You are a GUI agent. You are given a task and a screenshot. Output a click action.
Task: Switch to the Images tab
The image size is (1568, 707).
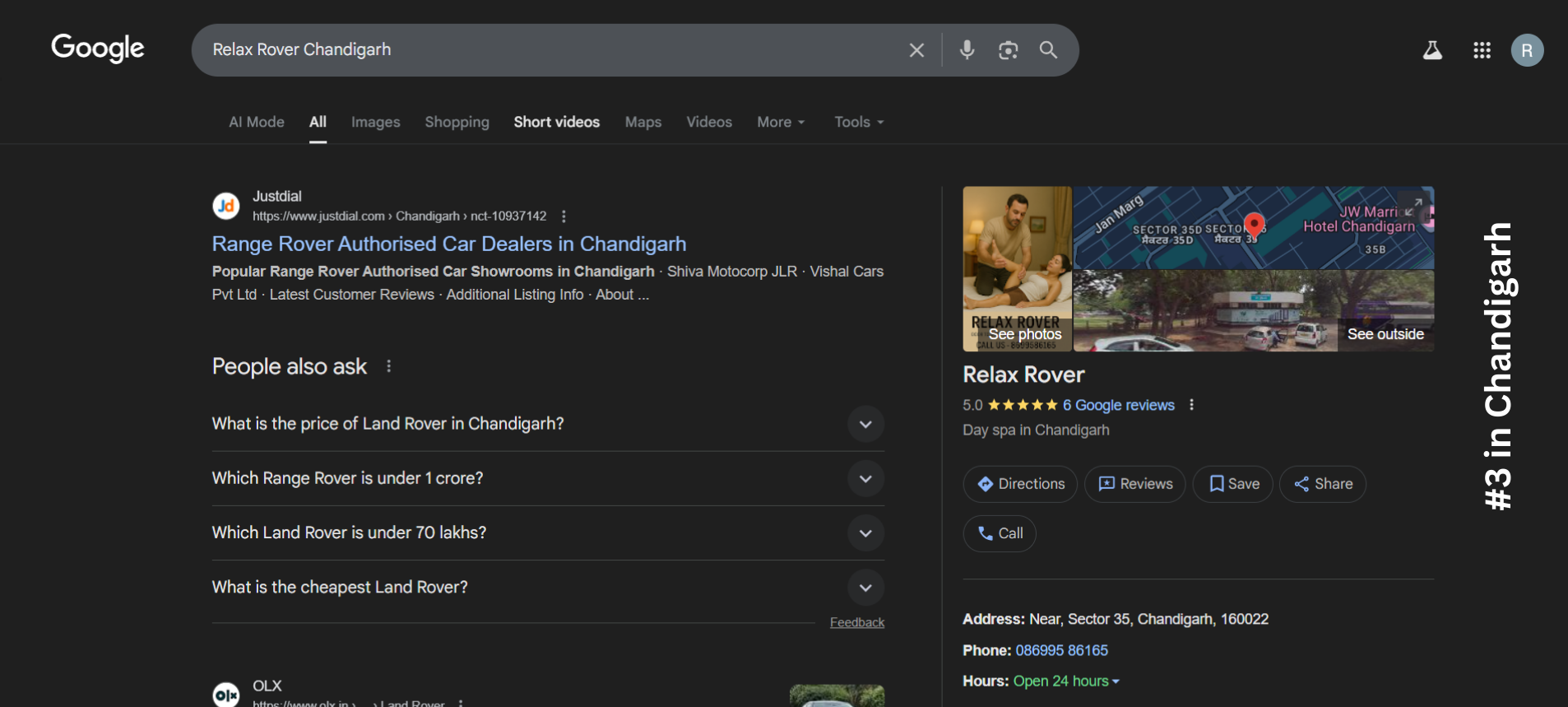tap(375, 122)
